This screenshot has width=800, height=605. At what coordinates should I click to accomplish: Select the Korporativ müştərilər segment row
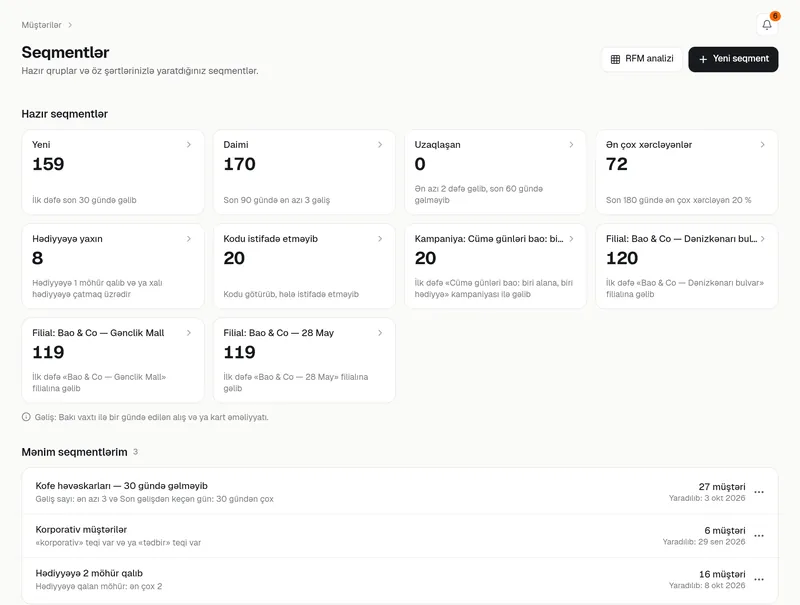tap(400, 536)
